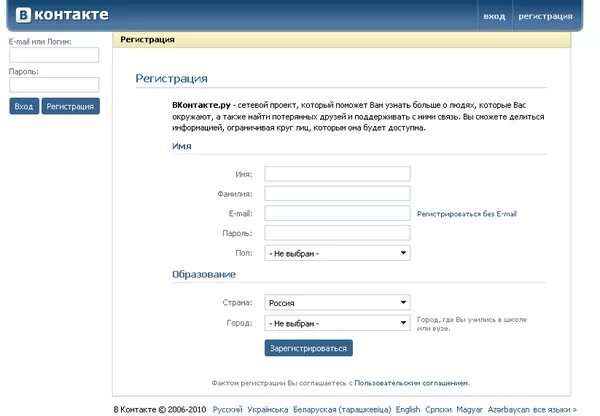Expand the 'Пол' gender dropdown

(x=337, y=253)
